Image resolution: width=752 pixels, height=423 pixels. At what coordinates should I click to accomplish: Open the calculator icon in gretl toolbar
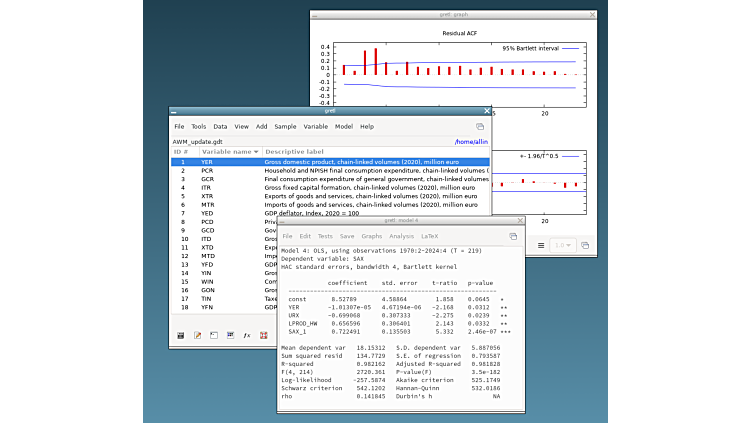[180, 335]
